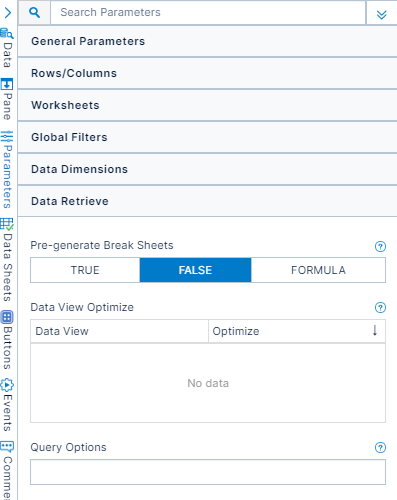This screenshot has width=397, height=500.
Task: Click double-chevron expand all sections button
Action: click(381, 14)
